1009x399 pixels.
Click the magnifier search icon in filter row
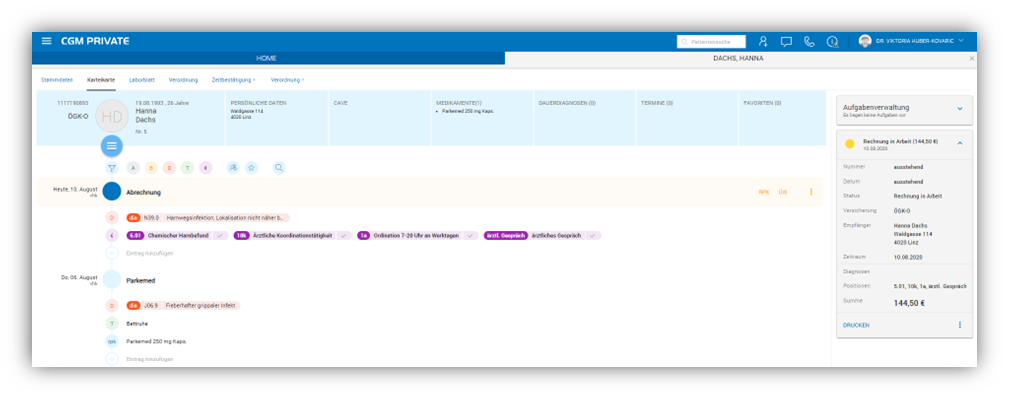(279, 168)
